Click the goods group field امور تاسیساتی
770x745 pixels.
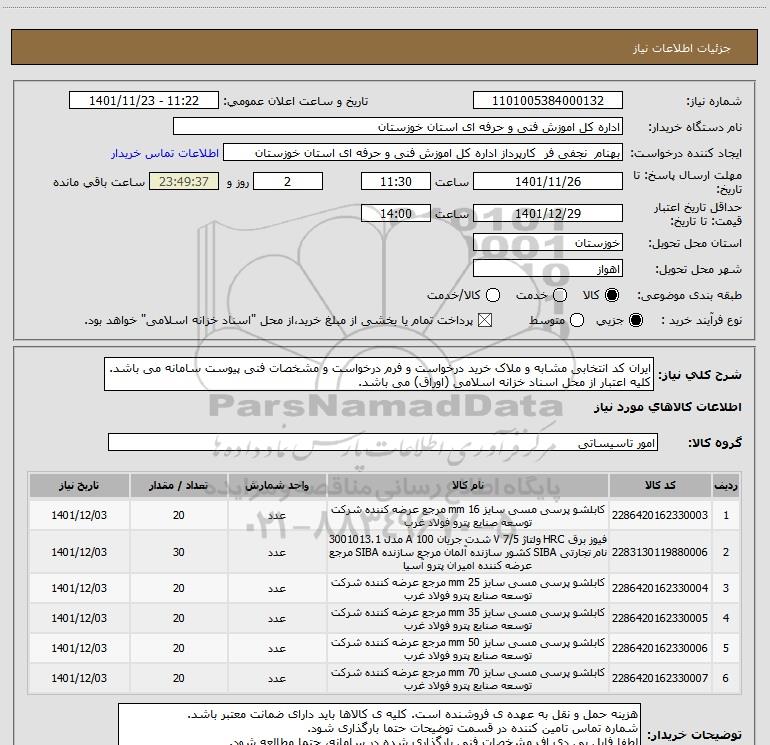383,442
